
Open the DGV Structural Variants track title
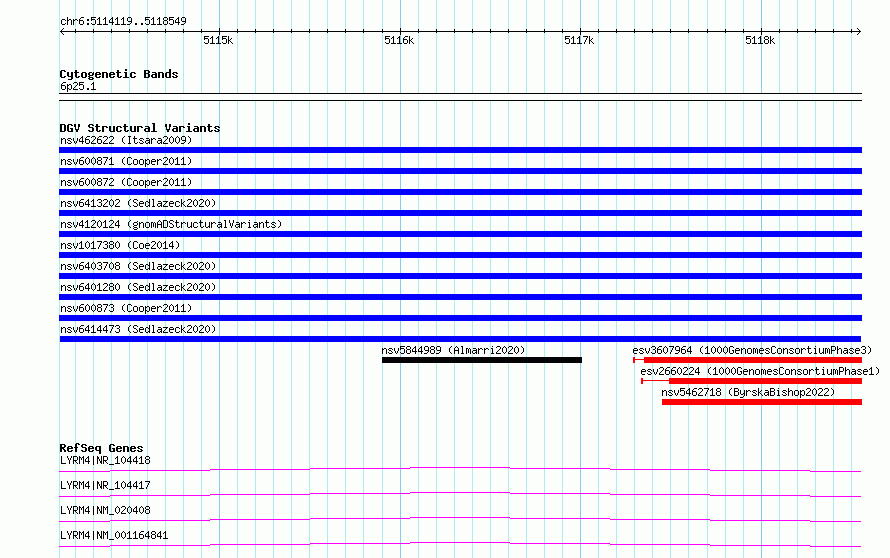point(140,128)
